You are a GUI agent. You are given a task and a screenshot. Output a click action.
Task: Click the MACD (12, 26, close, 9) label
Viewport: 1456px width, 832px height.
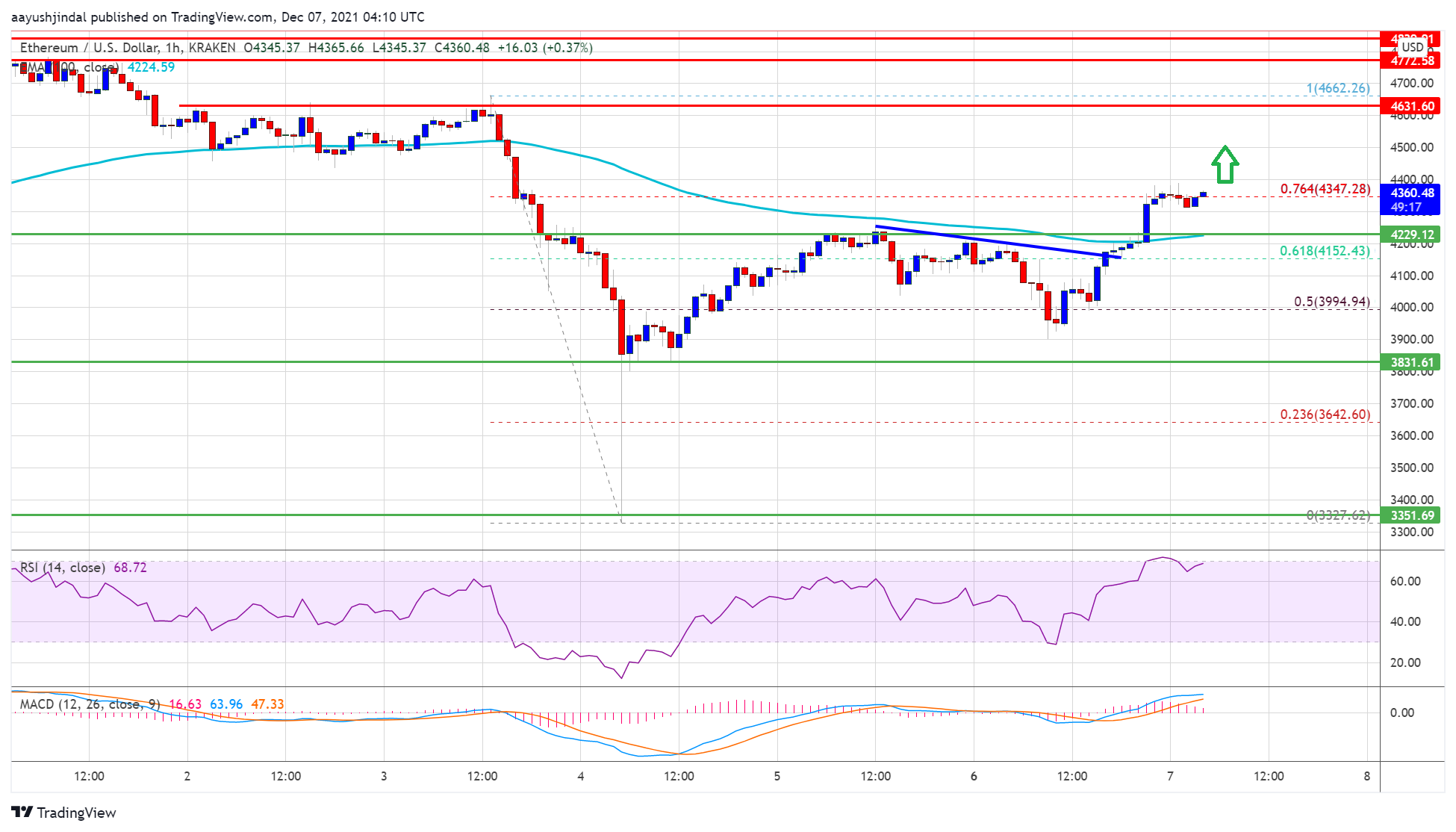click(x=90, y=704)
